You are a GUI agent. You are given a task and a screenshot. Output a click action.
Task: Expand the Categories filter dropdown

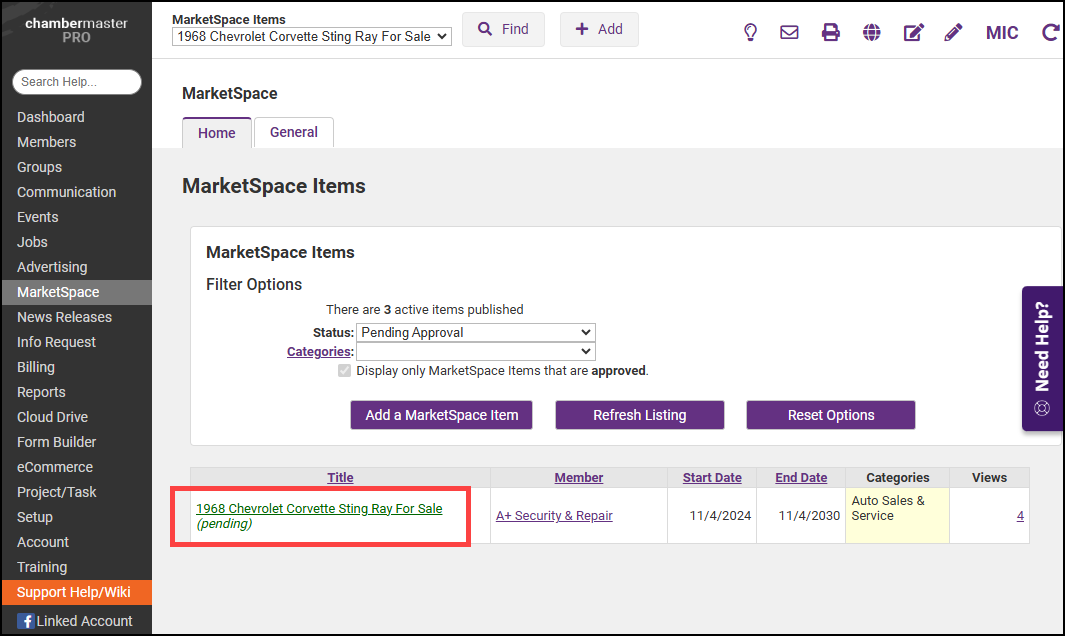[475, 351]
